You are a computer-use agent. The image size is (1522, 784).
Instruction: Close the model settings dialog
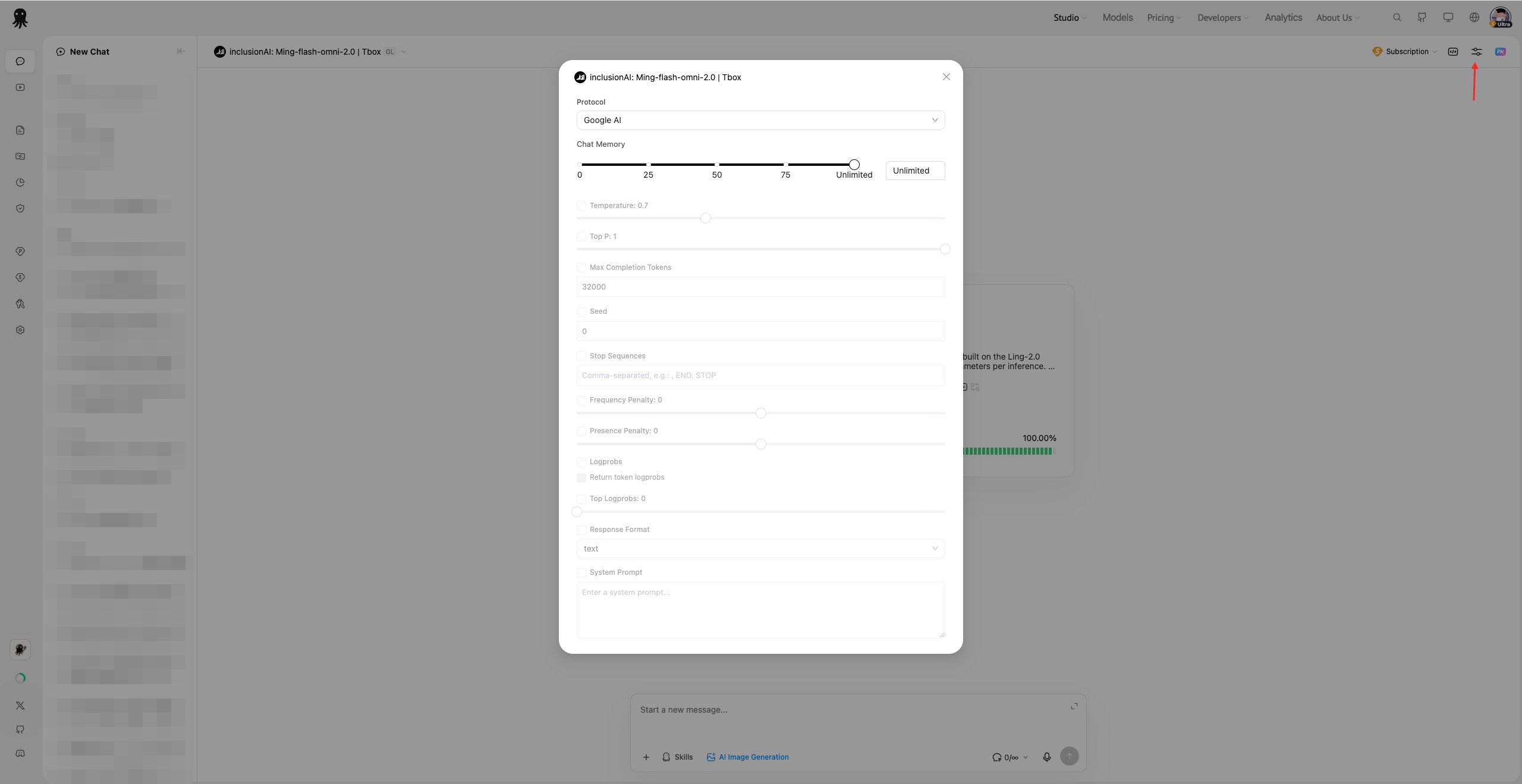coord(946,77)
